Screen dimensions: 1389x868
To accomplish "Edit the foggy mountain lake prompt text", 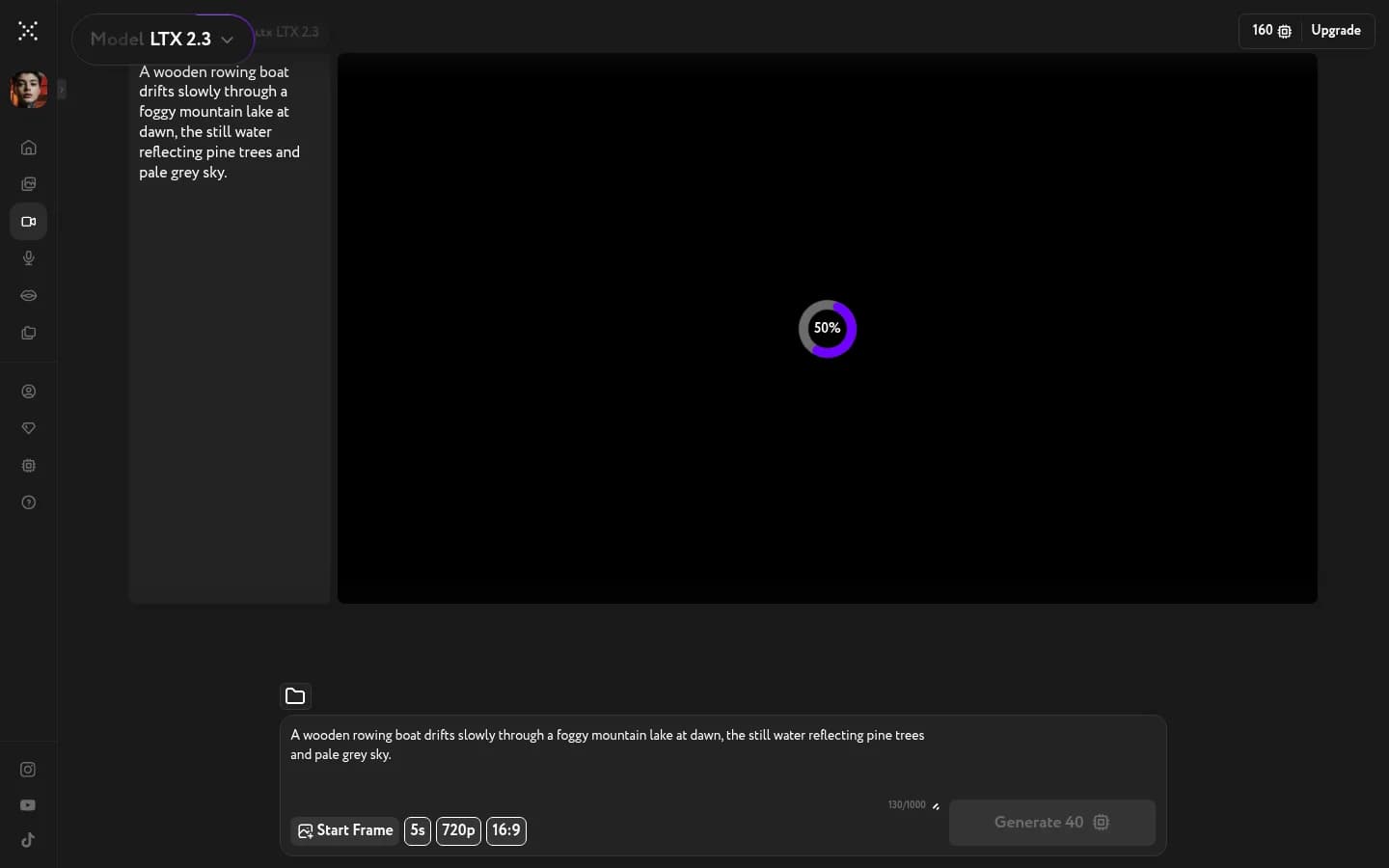I will (607, 745).
